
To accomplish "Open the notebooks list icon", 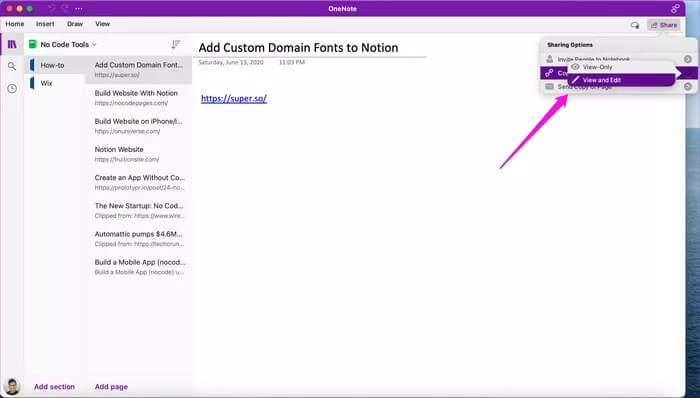I will [12, 44].
